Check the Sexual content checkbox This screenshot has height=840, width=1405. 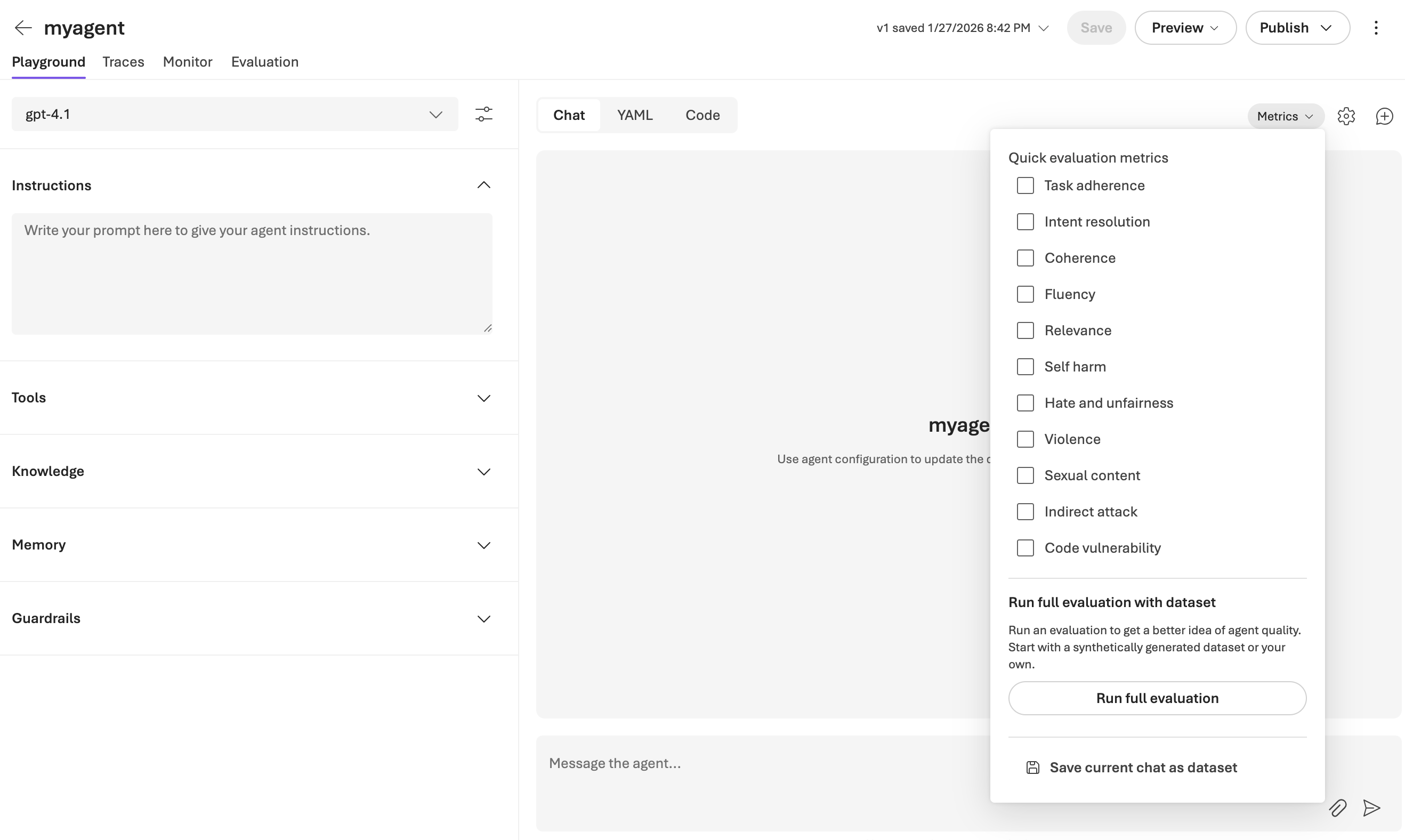click(x=1025, y=475)
